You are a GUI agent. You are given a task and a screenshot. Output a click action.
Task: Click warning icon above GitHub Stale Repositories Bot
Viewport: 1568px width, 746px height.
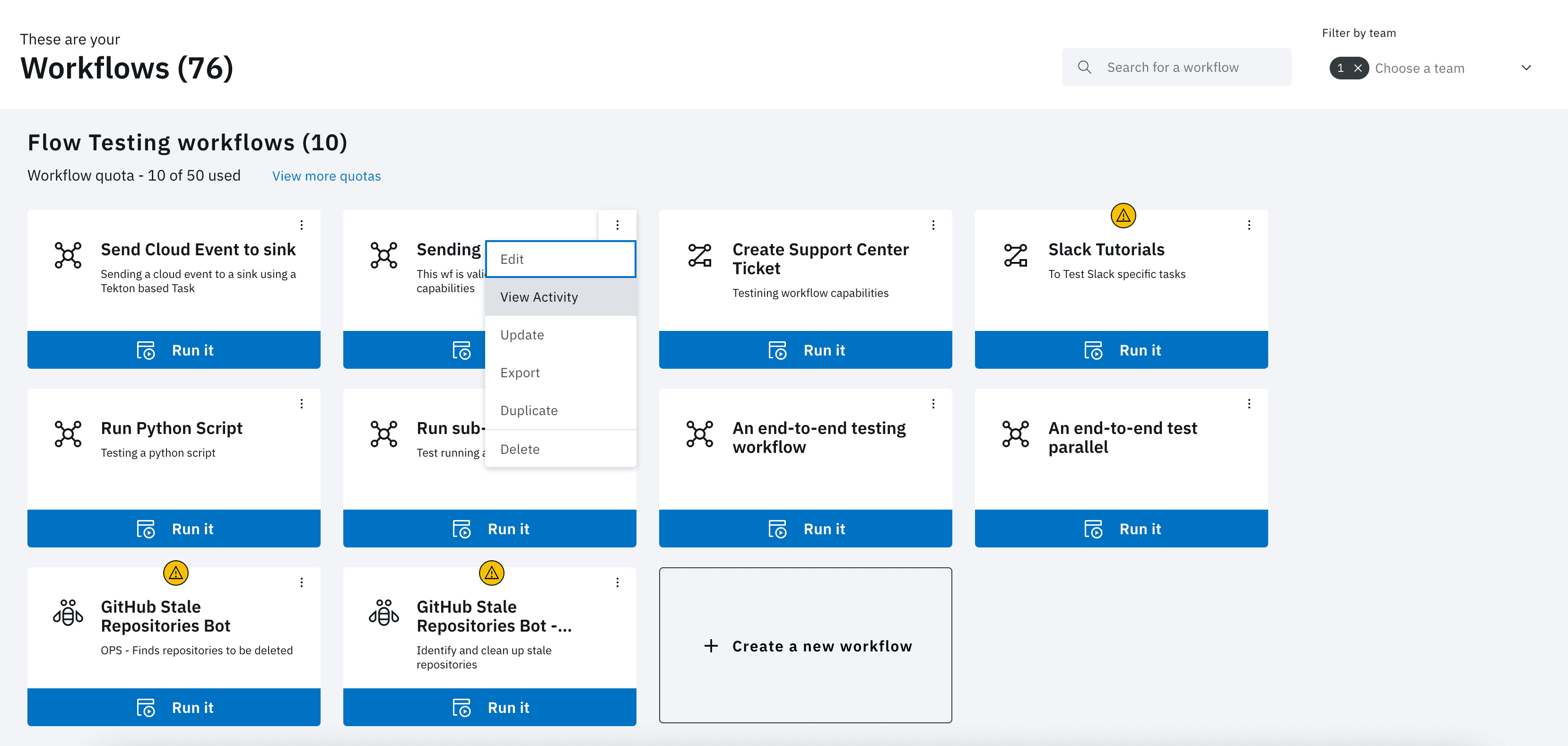[x=176, y=573]
